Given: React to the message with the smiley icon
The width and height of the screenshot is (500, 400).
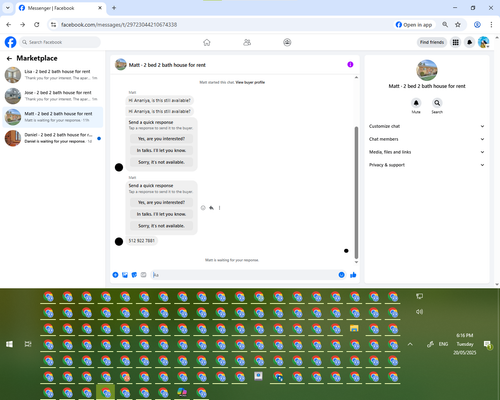Looking at the screenshot, I should 203,208.
